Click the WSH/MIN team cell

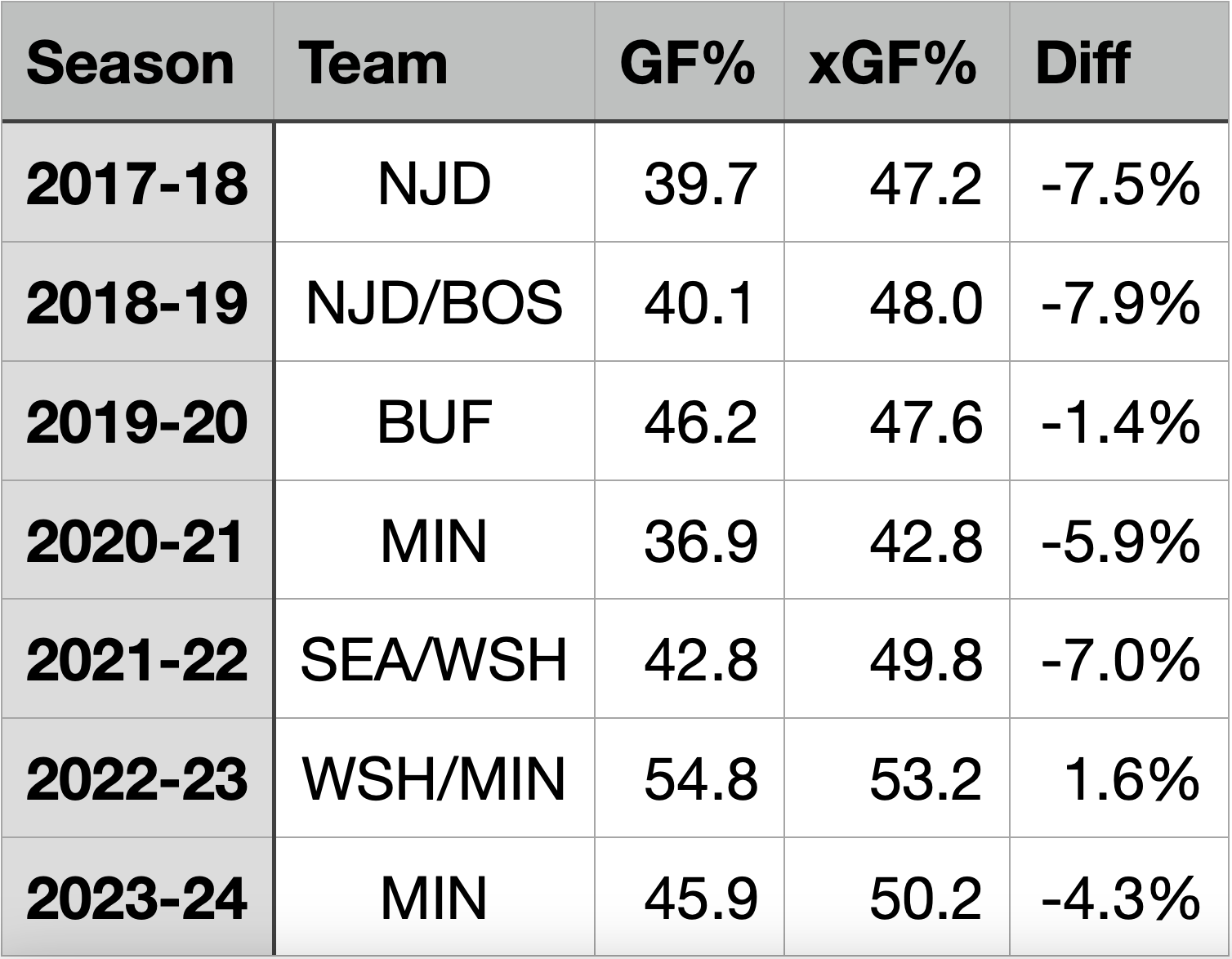[x=434, y=778]
